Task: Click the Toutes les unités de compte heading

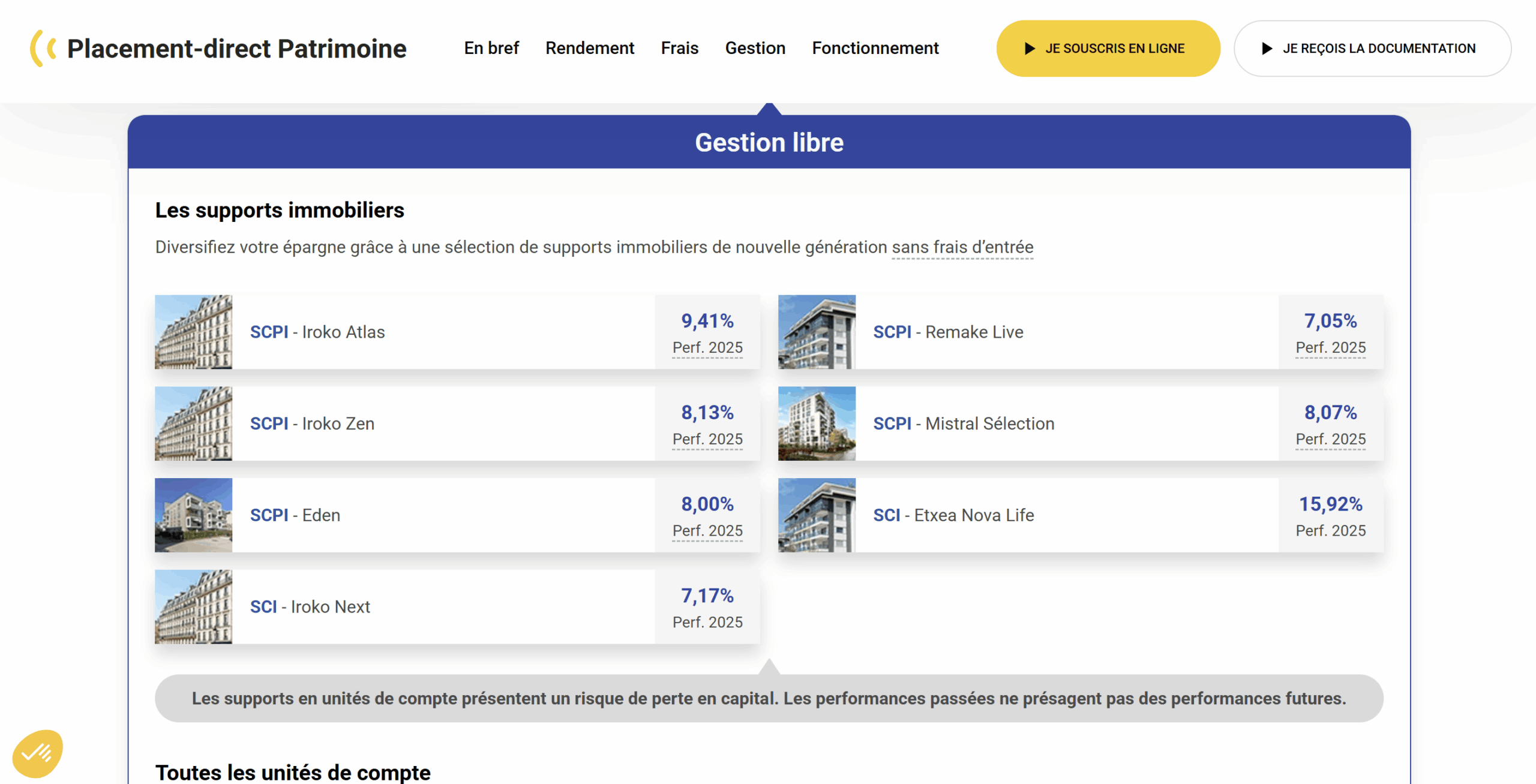Action: (293, 772)
